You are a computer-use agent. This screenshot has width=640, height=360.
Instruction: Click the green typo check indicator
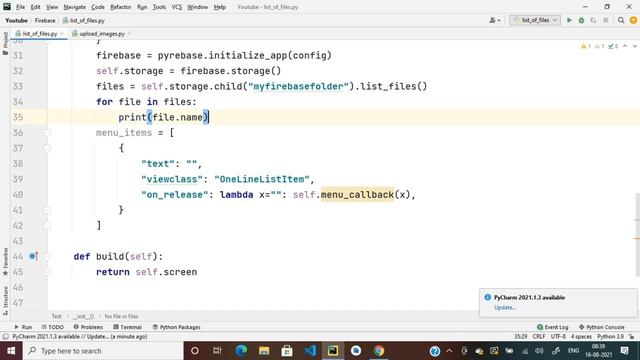tap(613, 46)
